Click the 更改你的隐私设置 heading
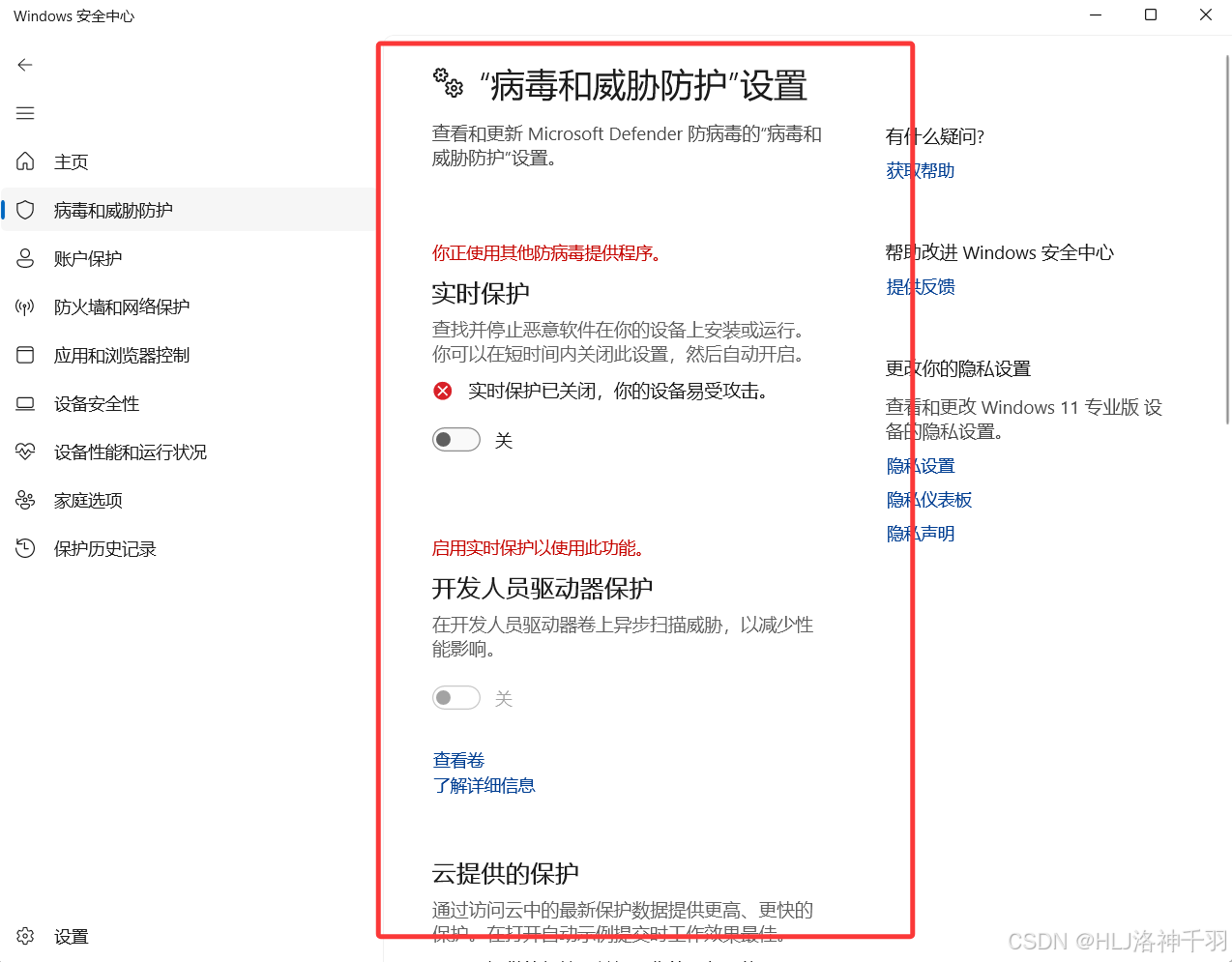The height and width of the screenshot is (962, 1232). [x=957, y=368]
